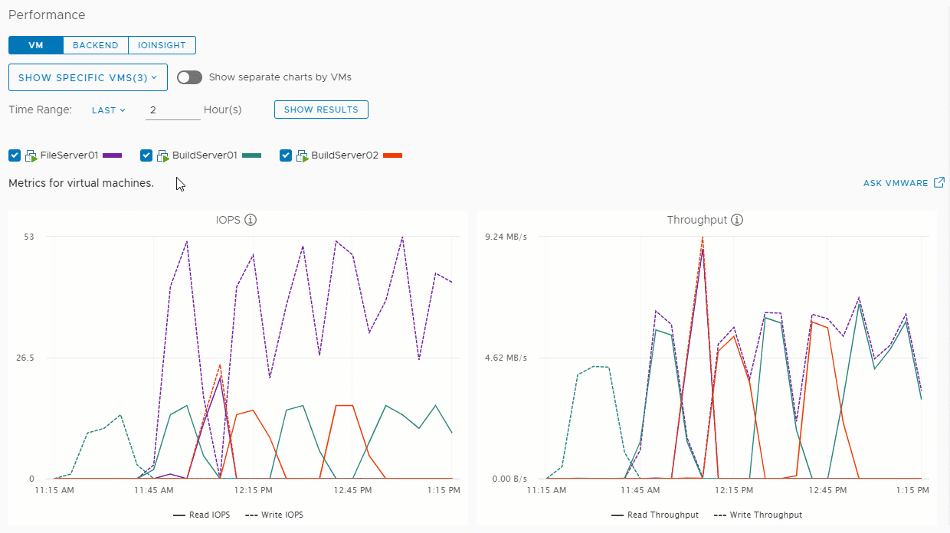Click the purple FileServer01 color swatch

coord(113,156)
